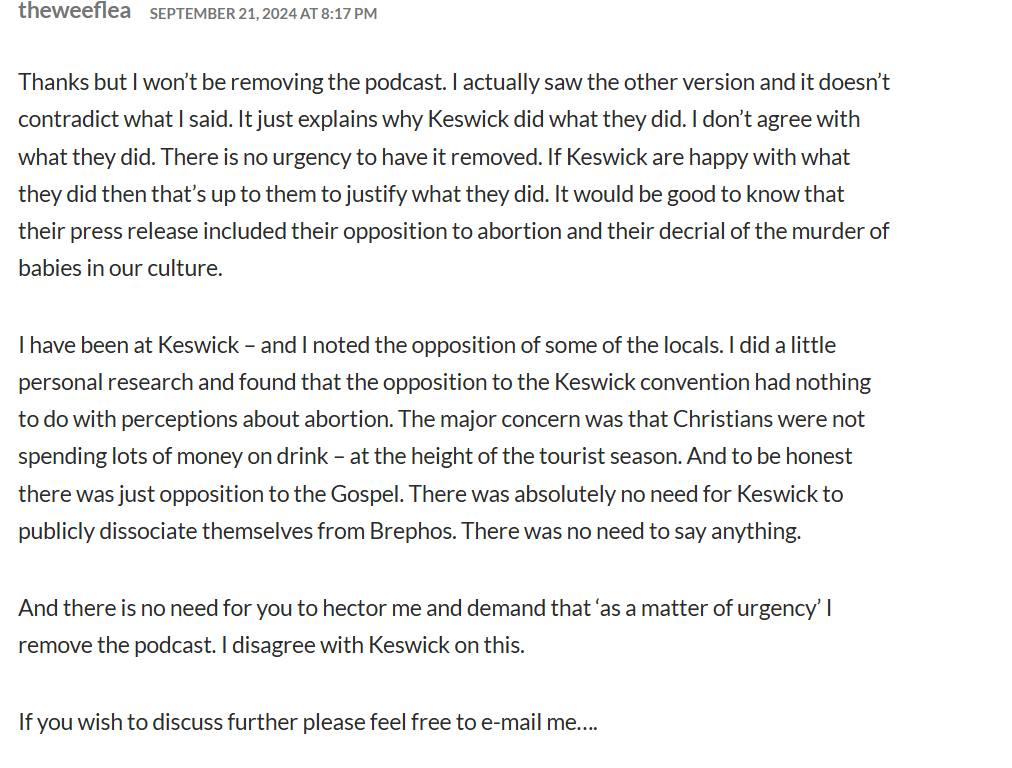Click the phrase "spending lots of money on drink"
This screenshot has height=768, width=1012.
pos(173,456)
